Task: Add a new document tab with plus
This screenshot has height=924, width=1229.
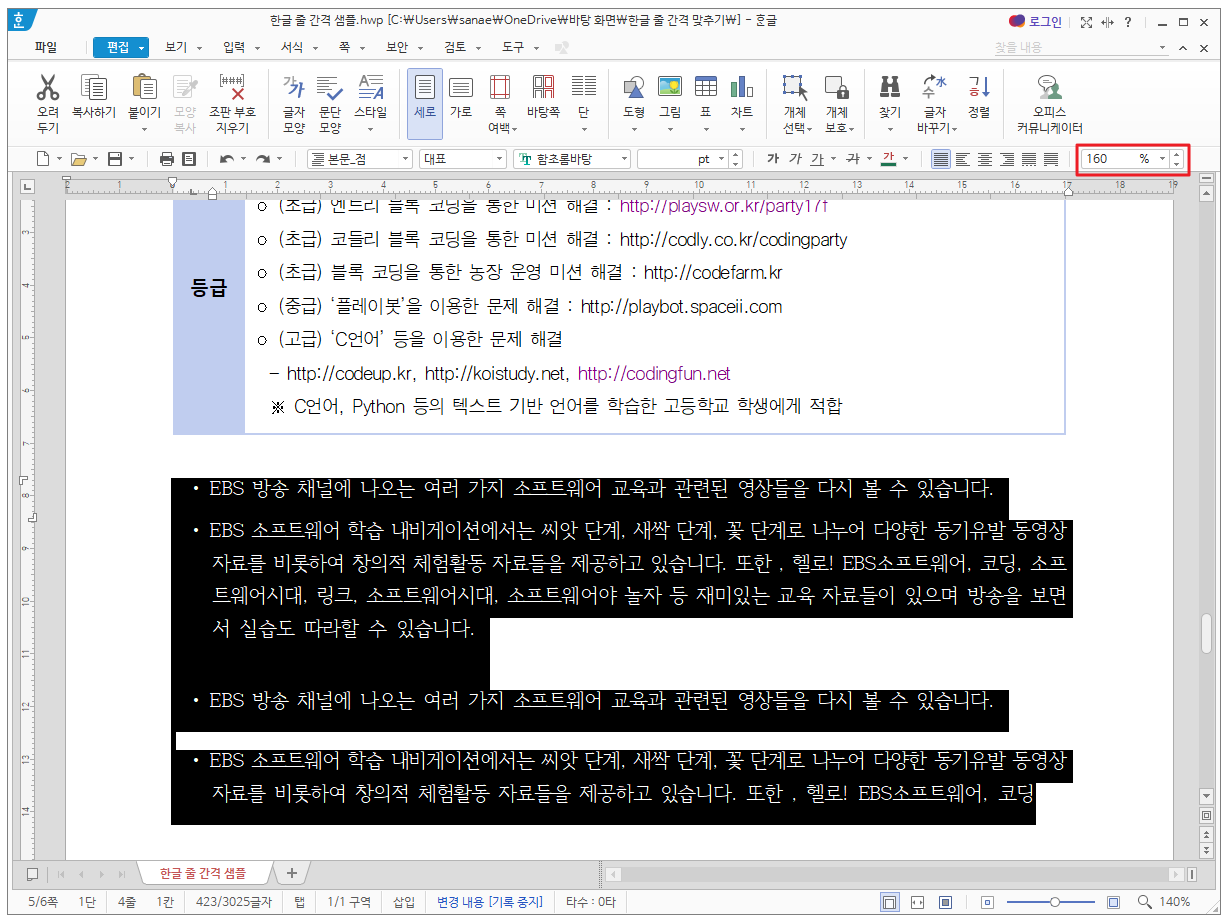Action: 292,873
